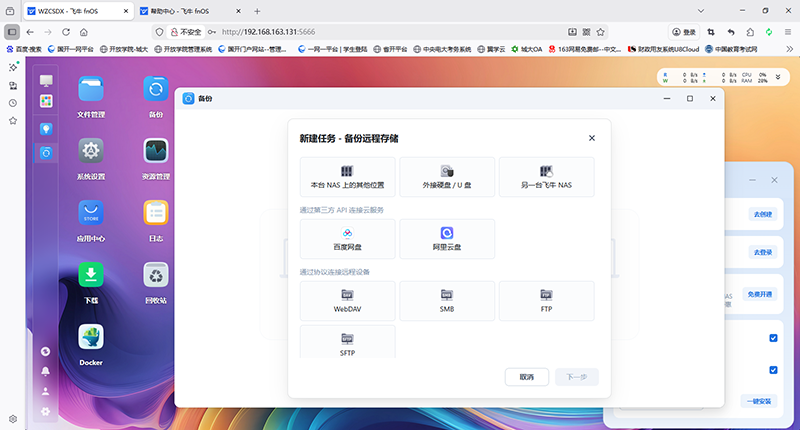The width and height of the screenshot is (800, 430).
Task: Click globe icon in fnOS dock
Action: pos(45,351)
